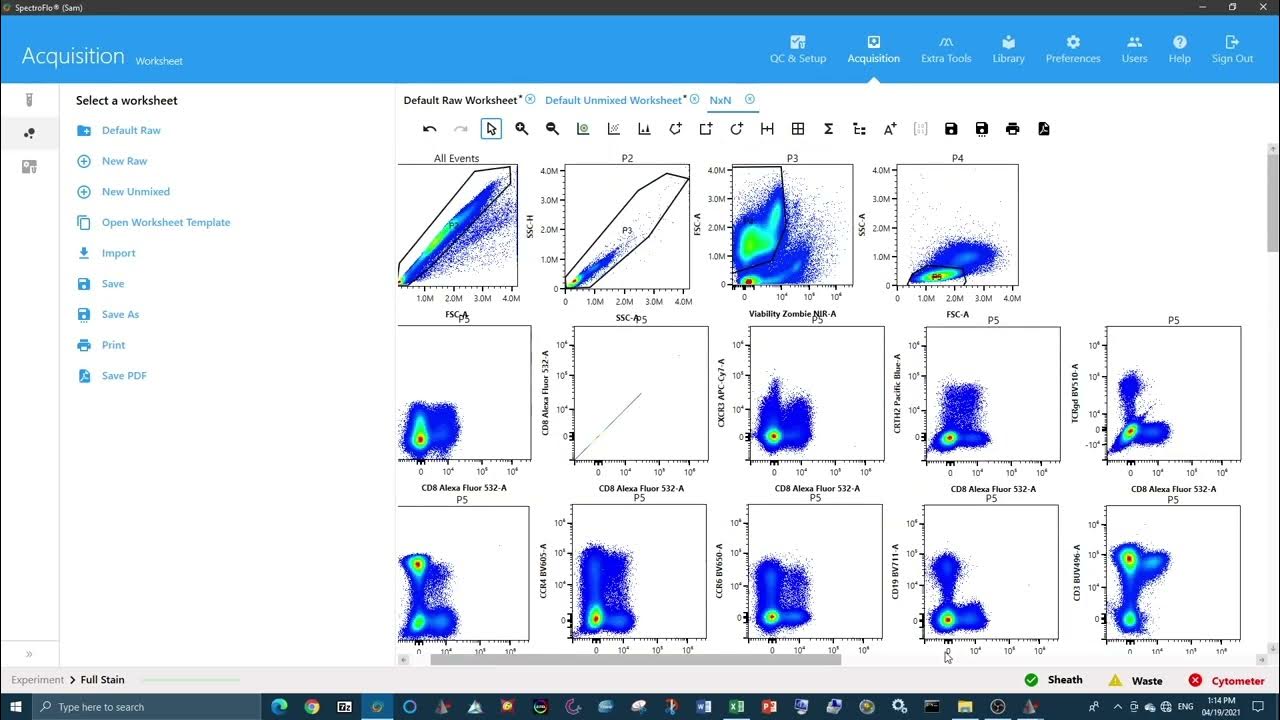Click Save As in the left panel
The height and width of the screenshot is (720, 1280).
pos(120,314)
